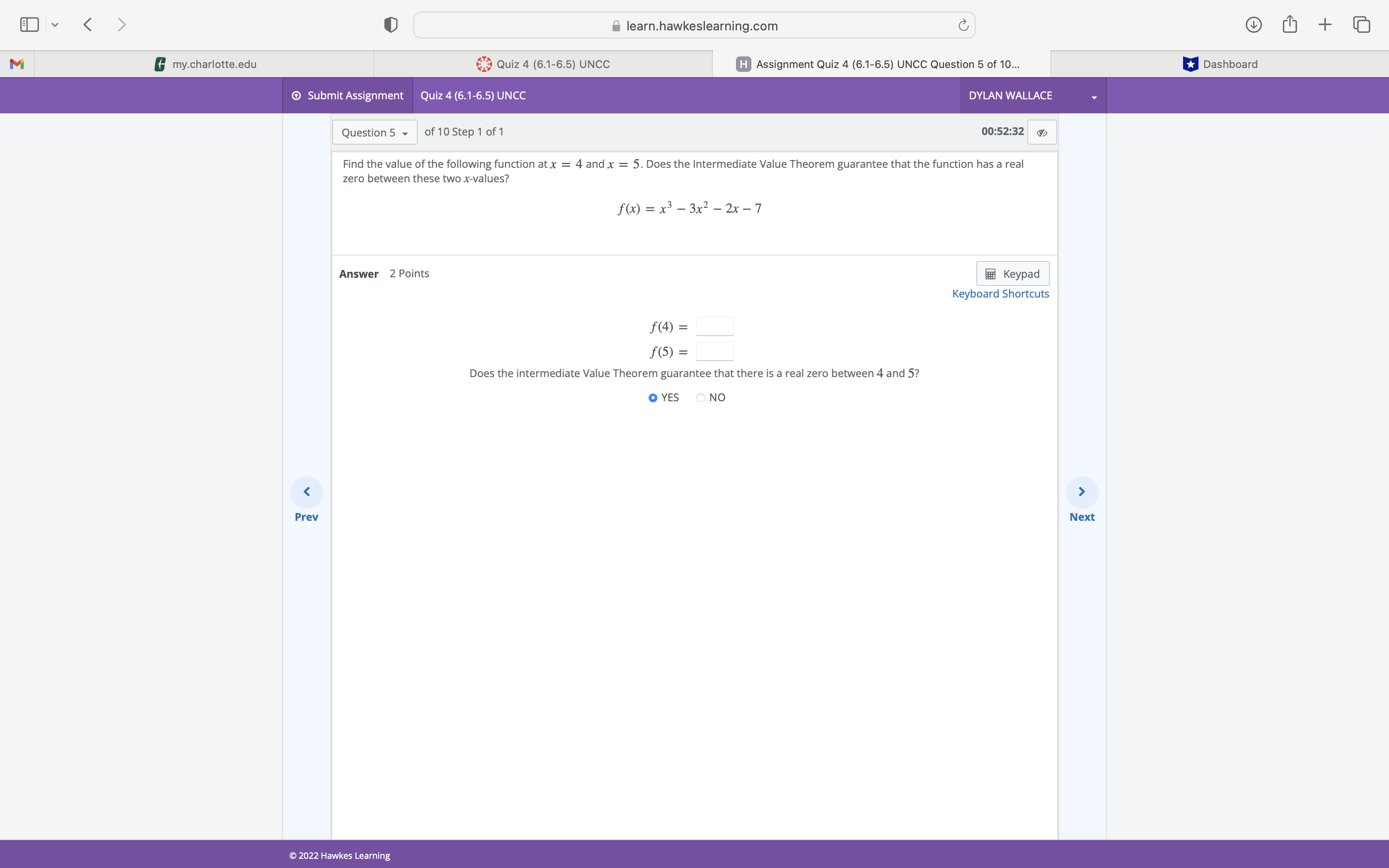Select the NO radio button
1389x868 pixels.
coord(700,398)
